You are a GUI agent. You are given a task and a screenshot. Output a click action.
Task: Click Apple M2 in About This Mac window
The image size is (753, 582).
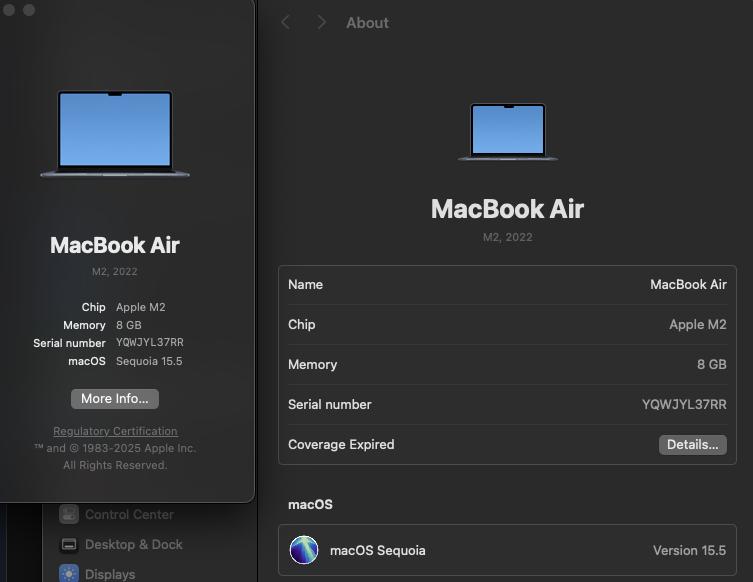click(x=141, y=307)
